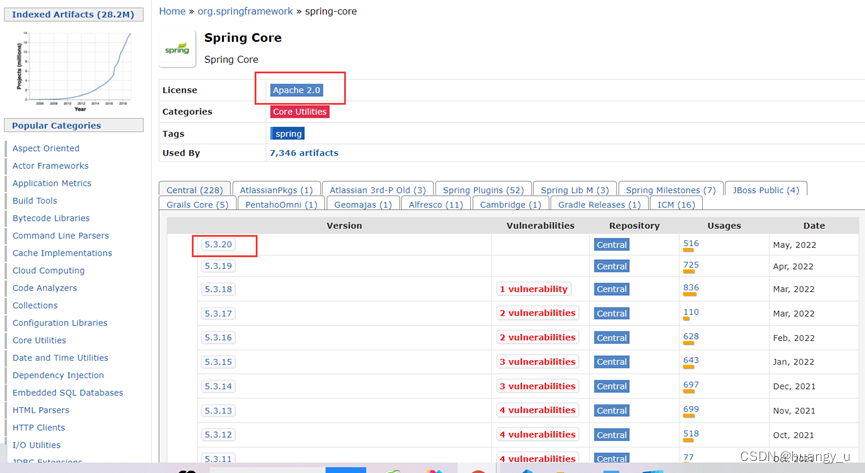Switch to Geomajas (1) tab
This screenshot has height=473, width=865.
click(363, 204)
